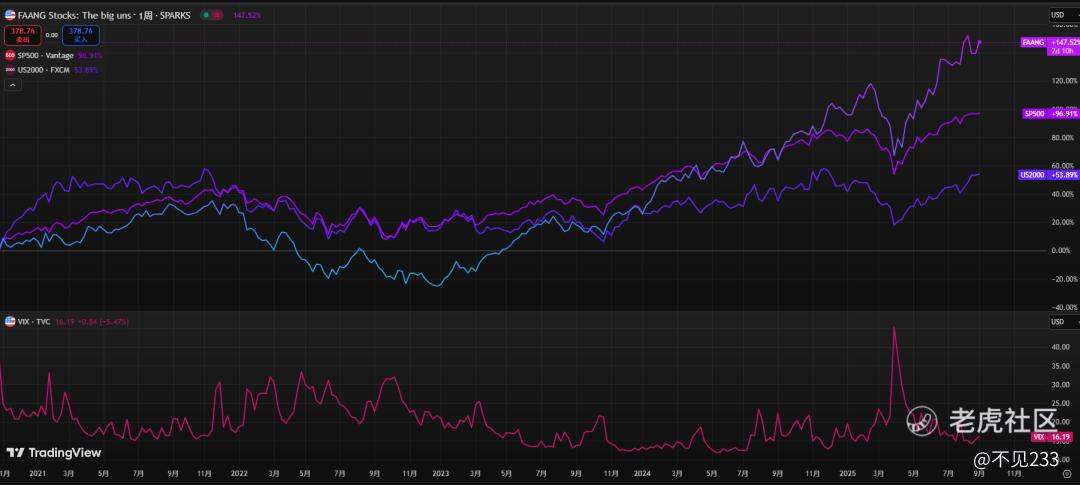Image resolution: width=1080 pixels, height=485 pixels.
Task: Click the SP500 +96.91% price label
Action: [1051, 114]
